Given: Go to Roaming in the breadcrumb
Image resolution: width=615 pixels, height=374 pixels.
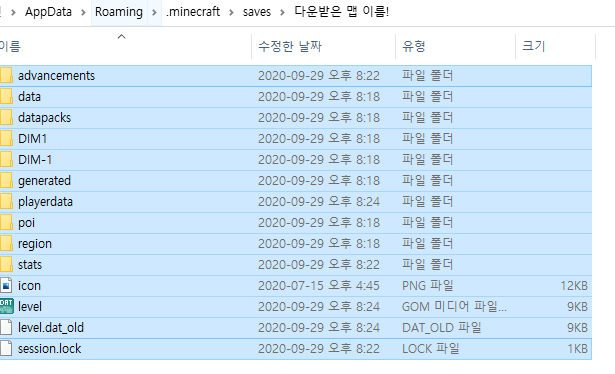Looking at the screenshot, I should [119, 12].
